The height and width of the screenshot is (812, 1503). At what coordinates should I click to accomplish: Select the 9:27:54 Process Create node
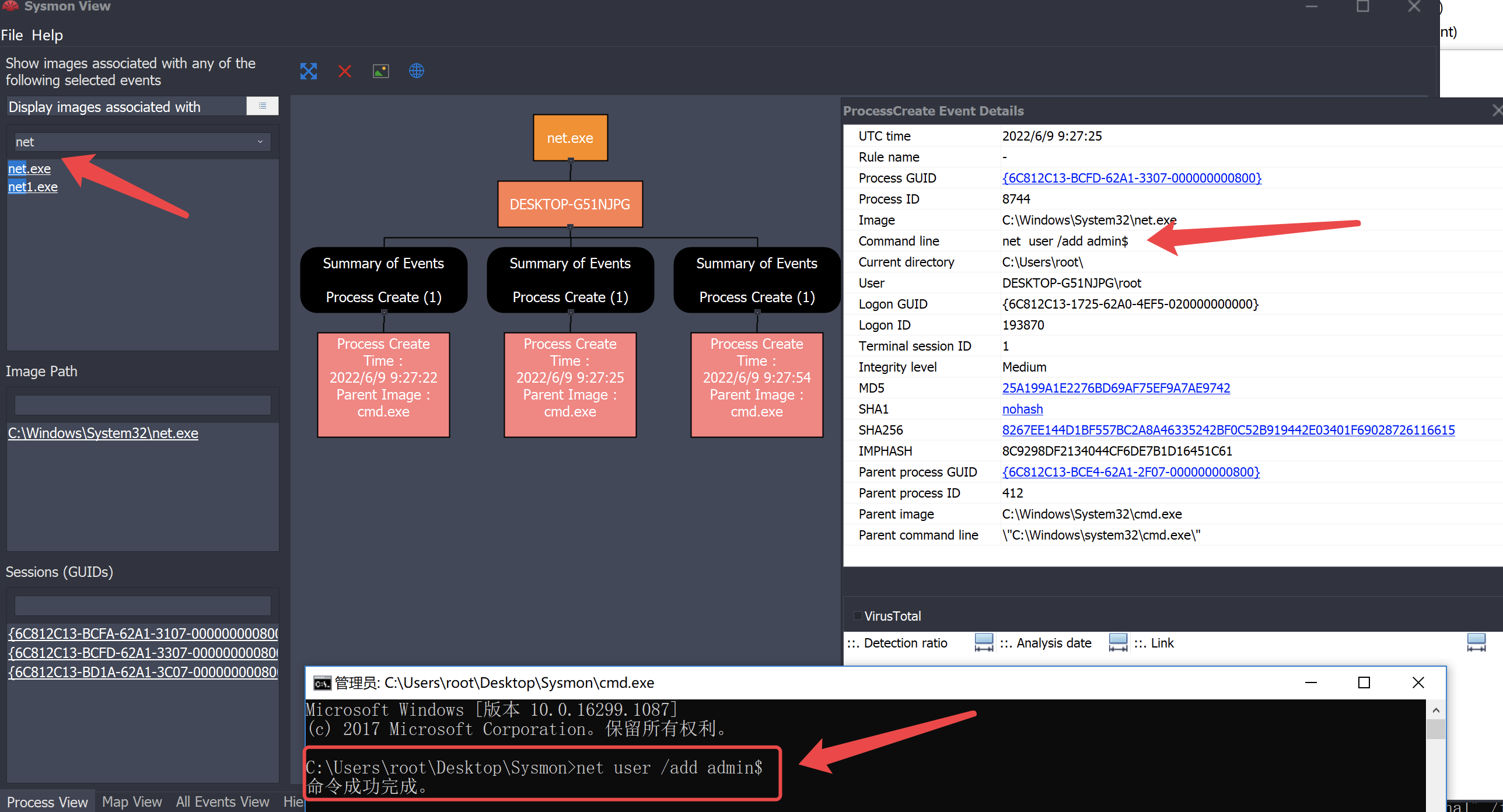(756, 384)
